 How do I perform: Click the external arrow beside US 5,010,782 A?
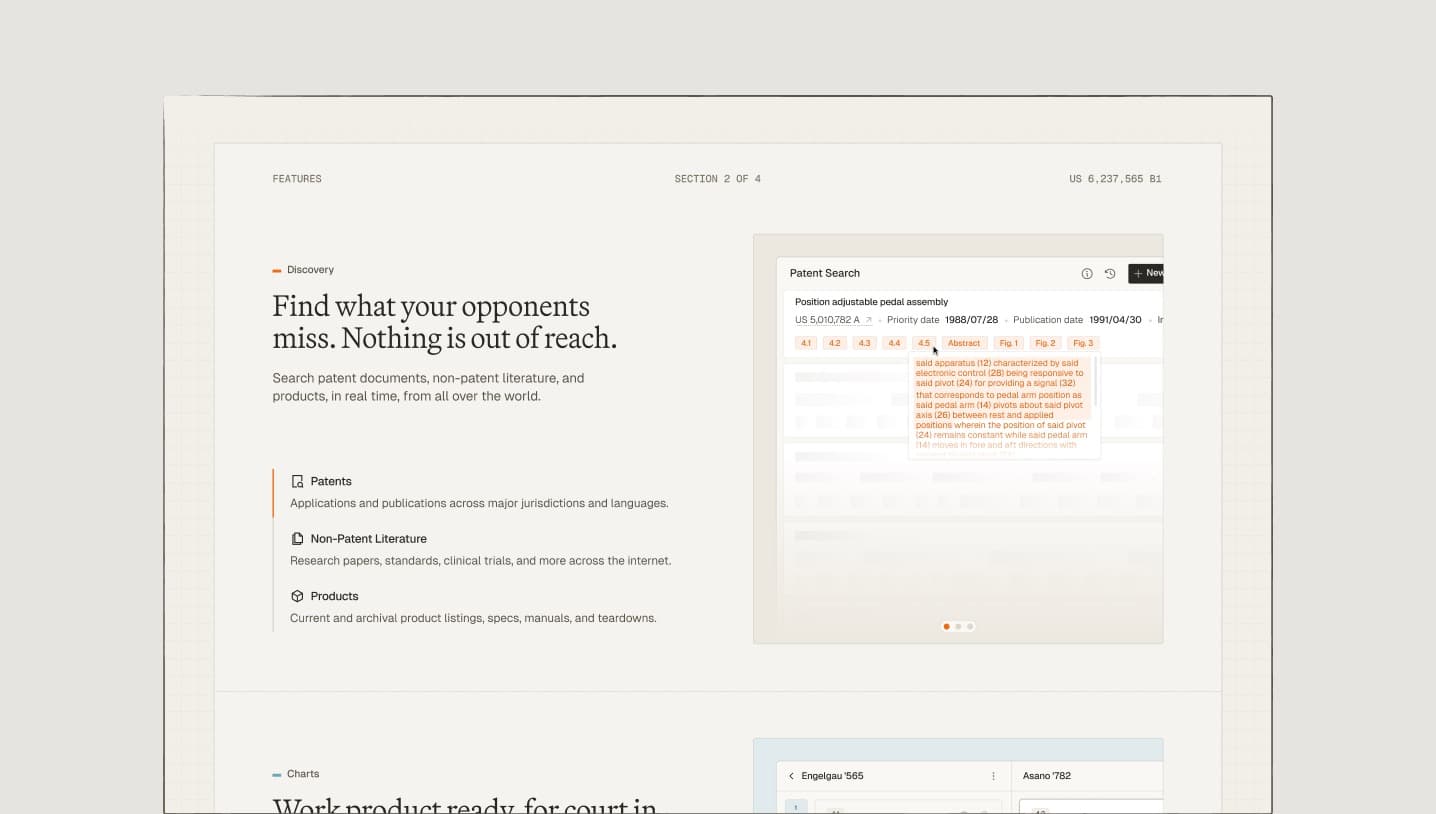click(x=868, y=320)
